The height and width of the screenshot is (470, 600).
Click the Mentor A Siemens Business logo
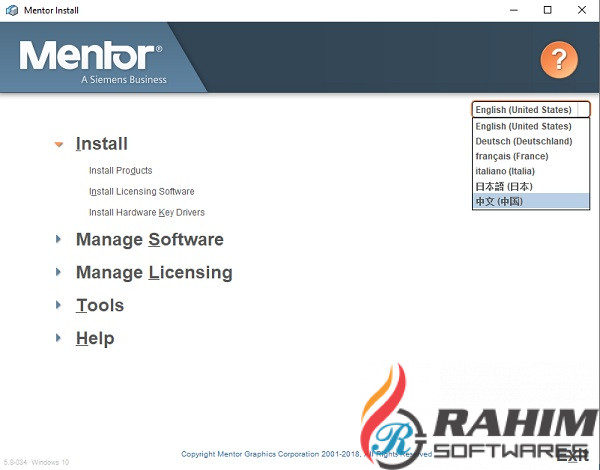tap(93, 62)
